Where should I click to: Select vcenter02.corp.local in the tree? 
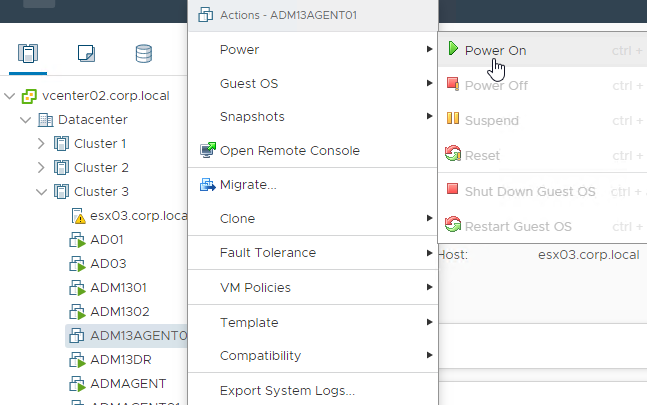click(106, 96)
